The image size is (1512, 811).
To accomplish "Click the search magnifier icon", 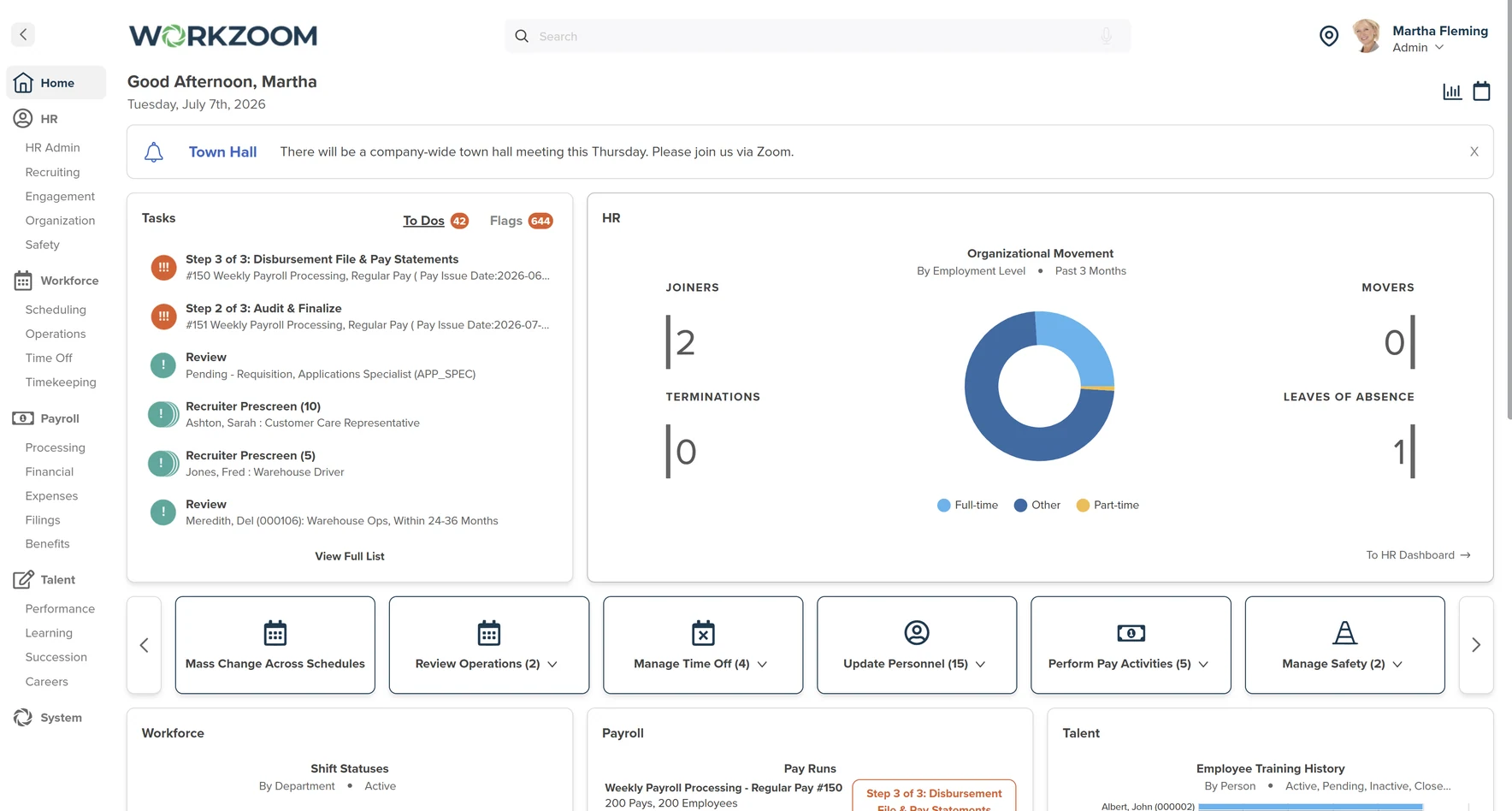I will 522,36.
